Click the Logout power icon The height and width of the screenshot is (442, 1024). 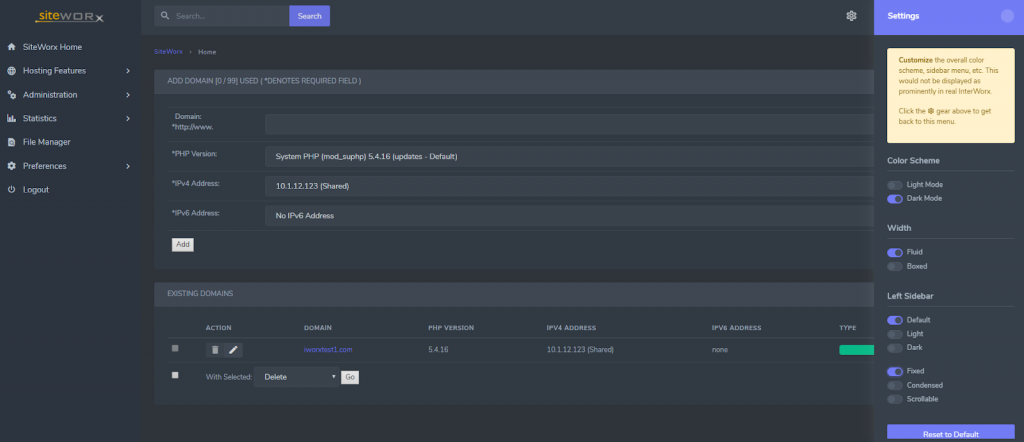(x=11, y=189)
